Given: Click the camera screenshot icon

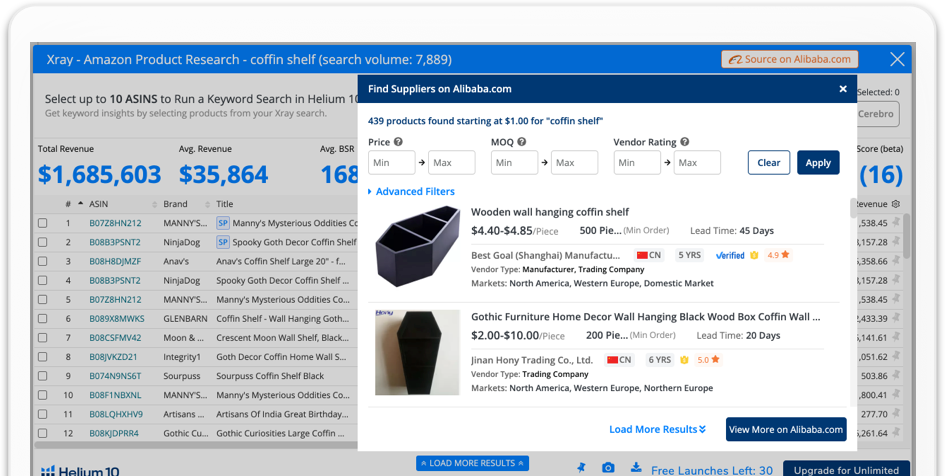Looking at the screenshot, I should [x=608, y=468].
